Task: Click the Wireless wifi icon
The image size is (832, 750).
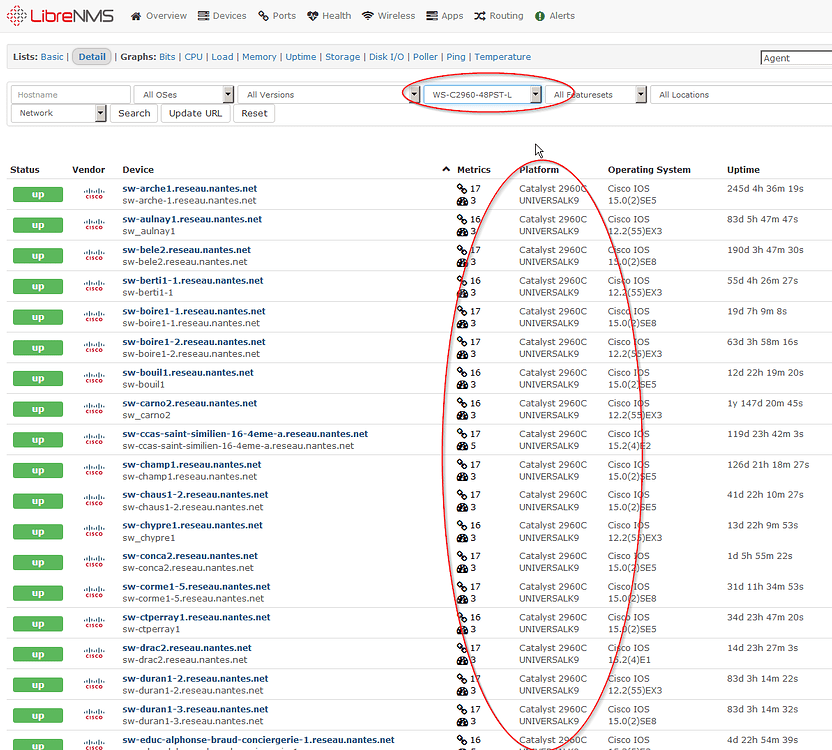Action: (x=368, y=16)
